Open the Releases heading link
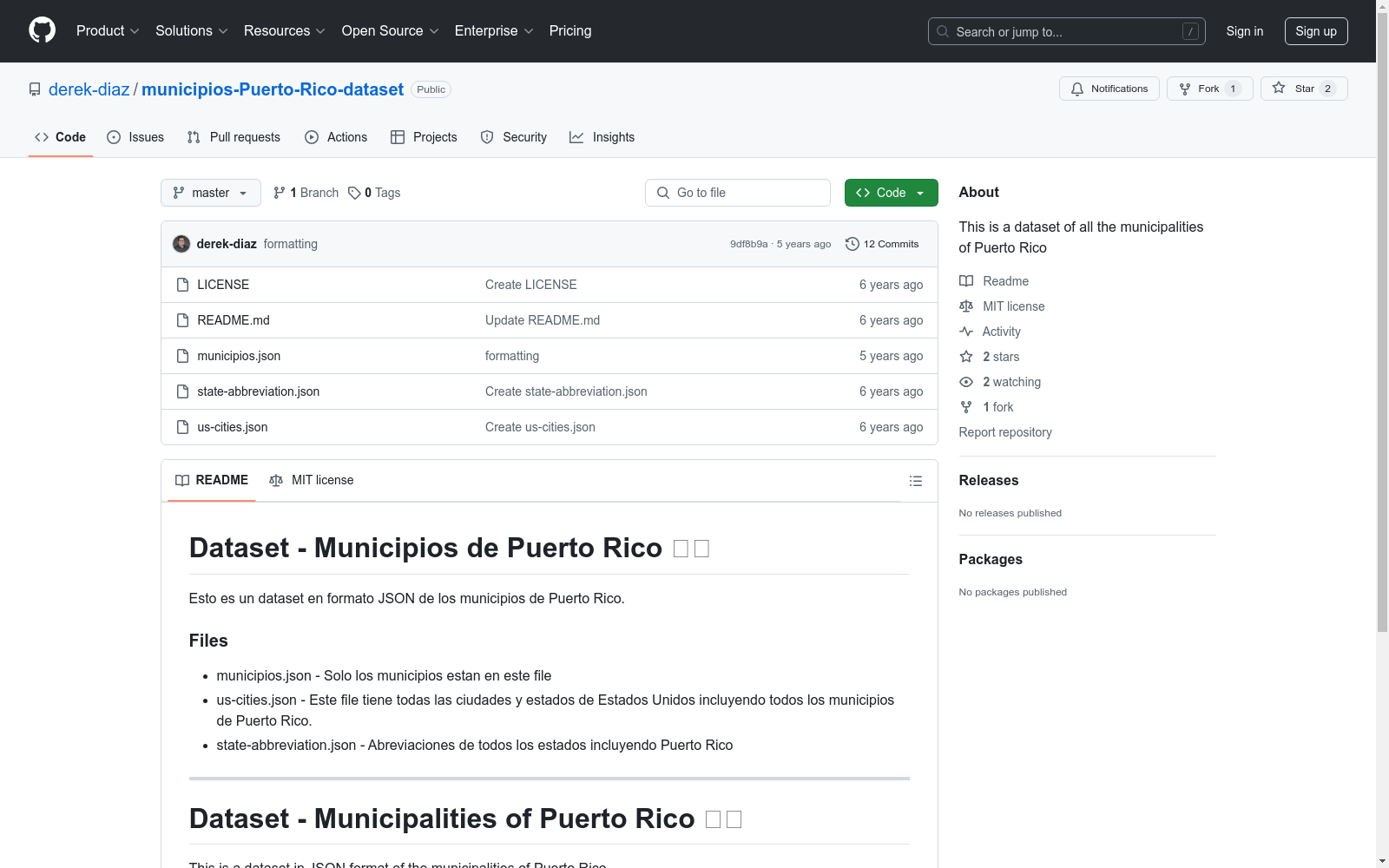 pos(989,481)
